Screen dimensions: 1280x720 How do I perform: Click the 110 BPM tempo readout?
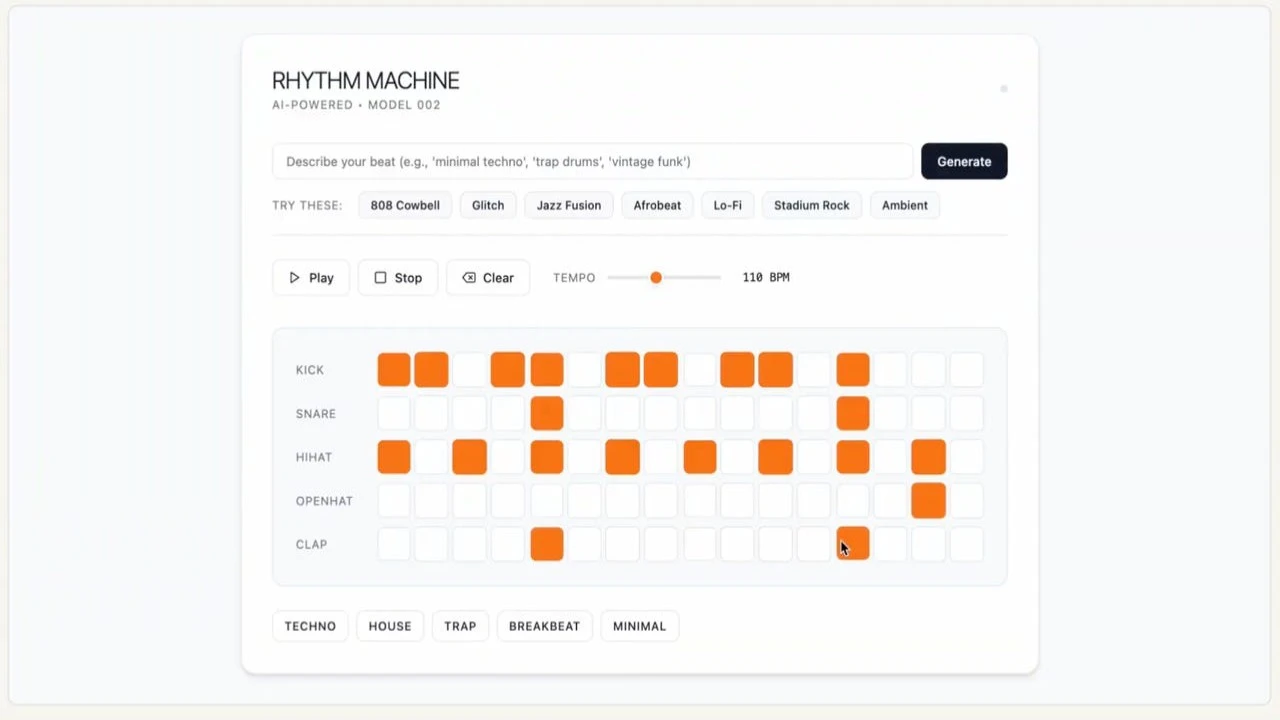pos(766,277)
